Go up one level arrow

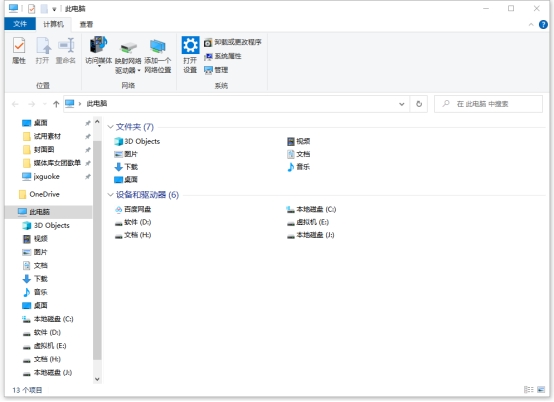[x=56, y=104]
